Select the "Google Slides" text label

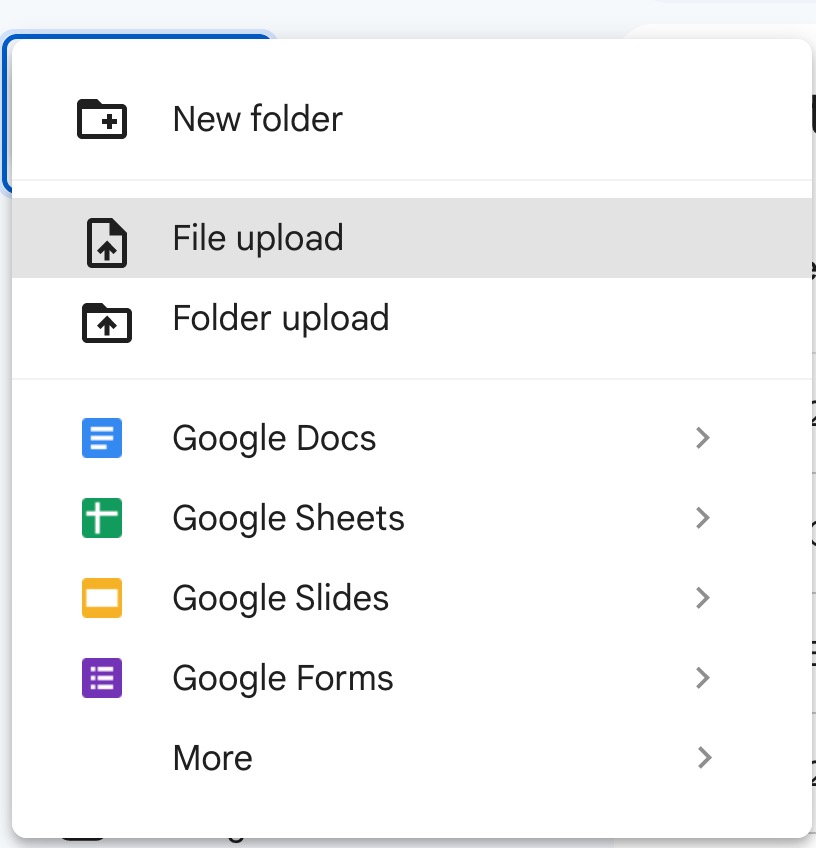click(x=280, y=599)
